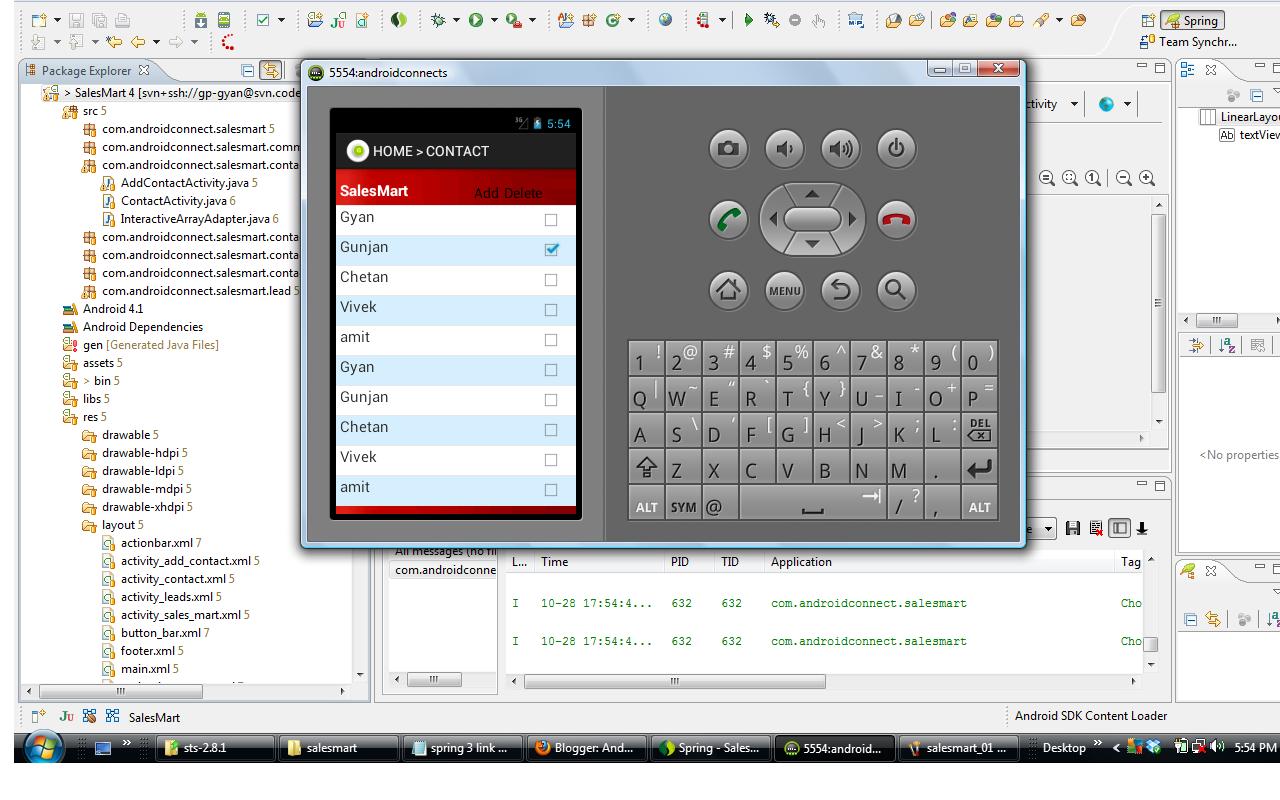
Task: Click the emulator back button
Action: (840, 290)
